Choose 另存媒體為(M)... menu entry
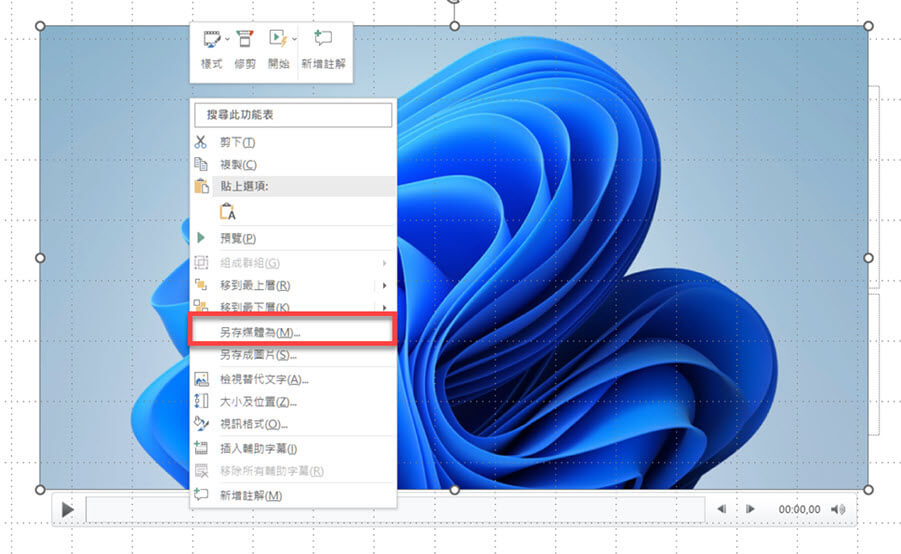This screenshot has height=554, width=901. pos(292,332)
